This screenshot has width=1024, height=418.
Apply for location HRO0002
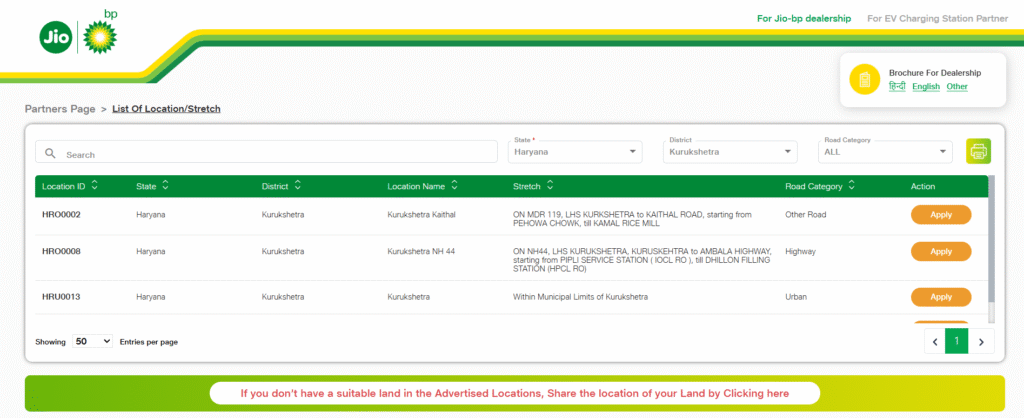pos(940,214)
